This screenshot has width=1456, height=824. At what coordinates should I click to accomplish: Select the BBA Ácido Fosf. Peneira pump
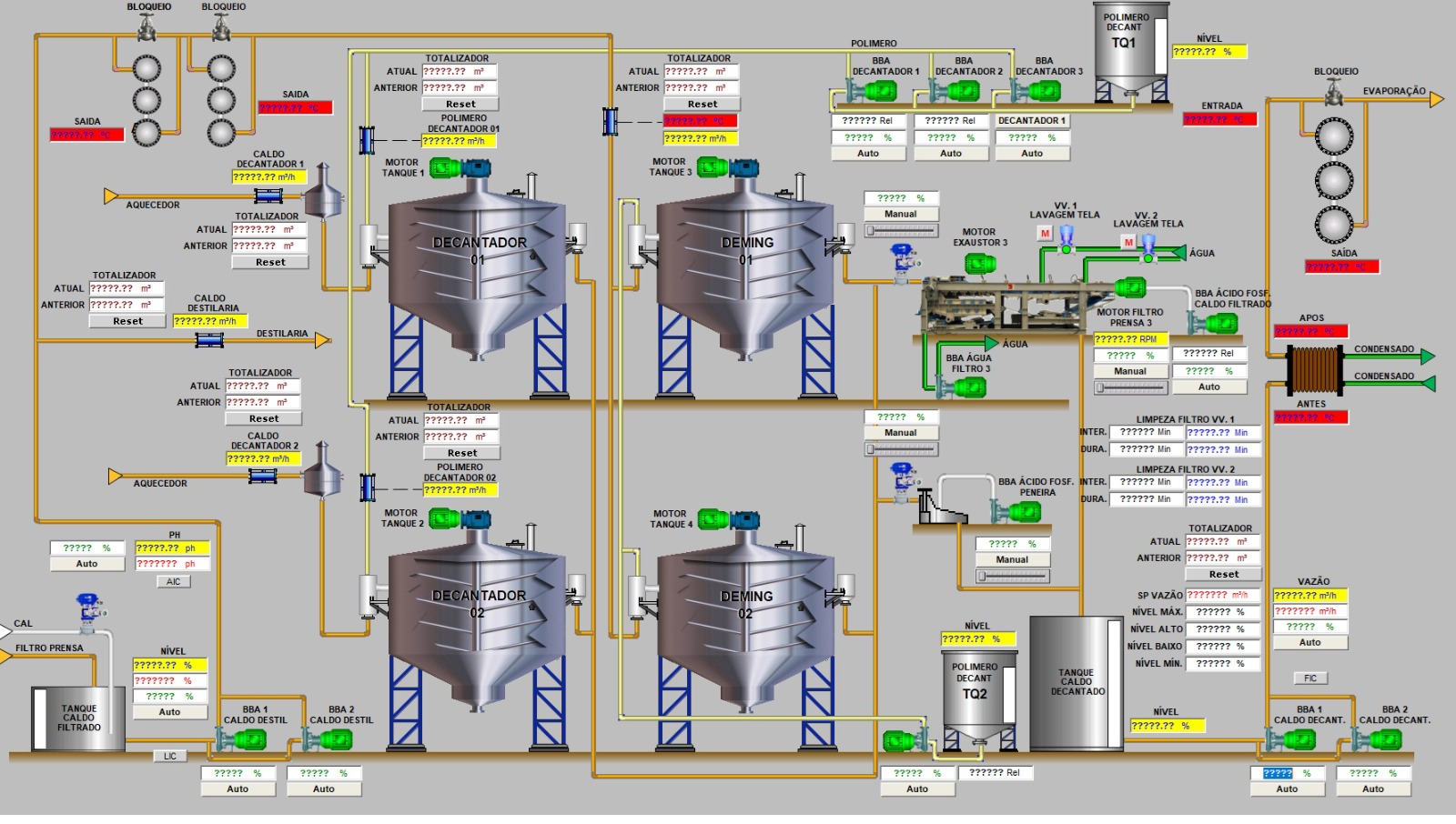1022,512
